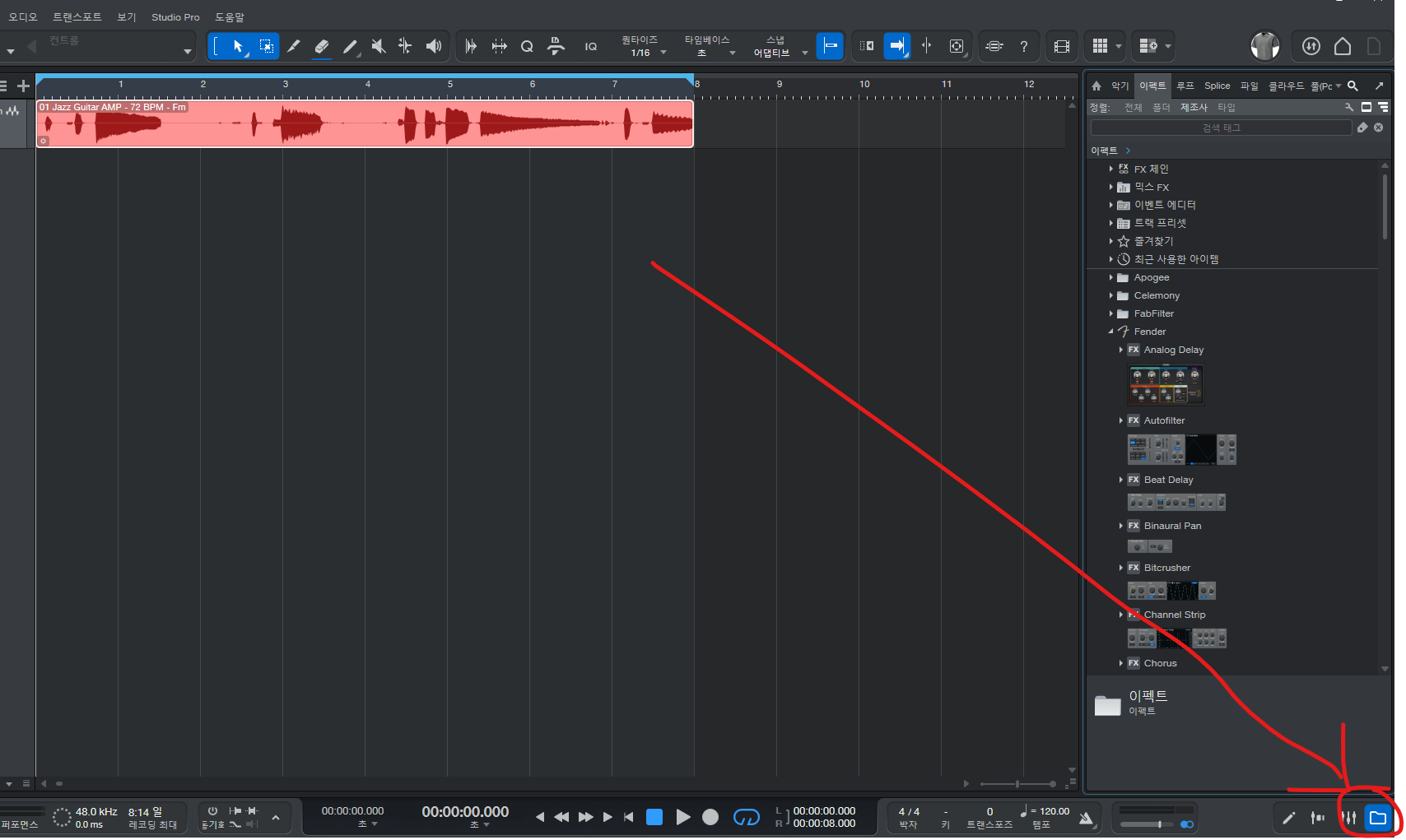Select the Arrow tool in the toolbar
The image size is (1406, 840).
pos(238,46)
